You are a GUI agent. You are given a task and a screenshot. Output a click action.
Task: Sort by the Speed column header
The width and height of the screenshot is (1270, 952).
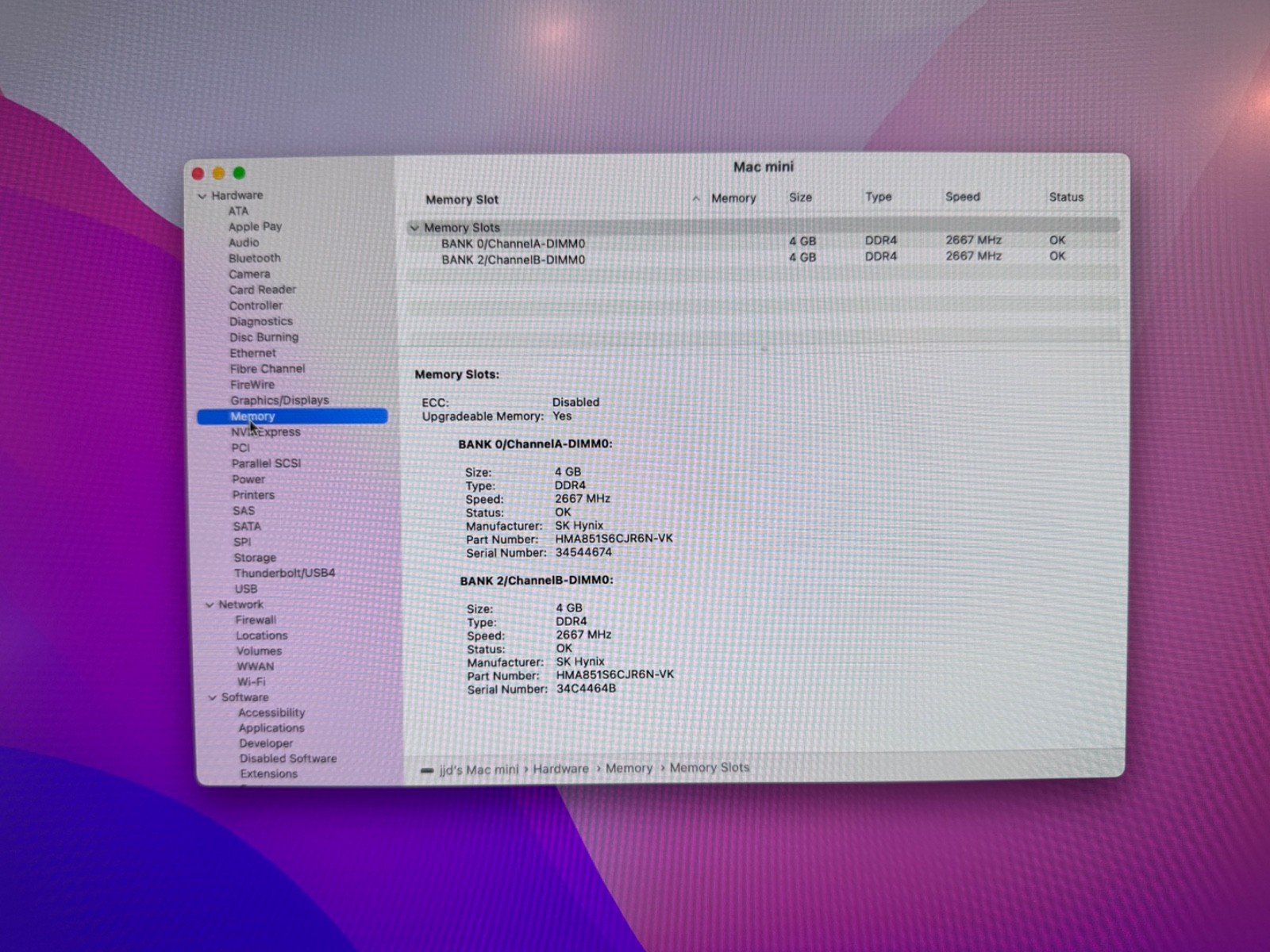pyautogui.click(x=963, y=197)
